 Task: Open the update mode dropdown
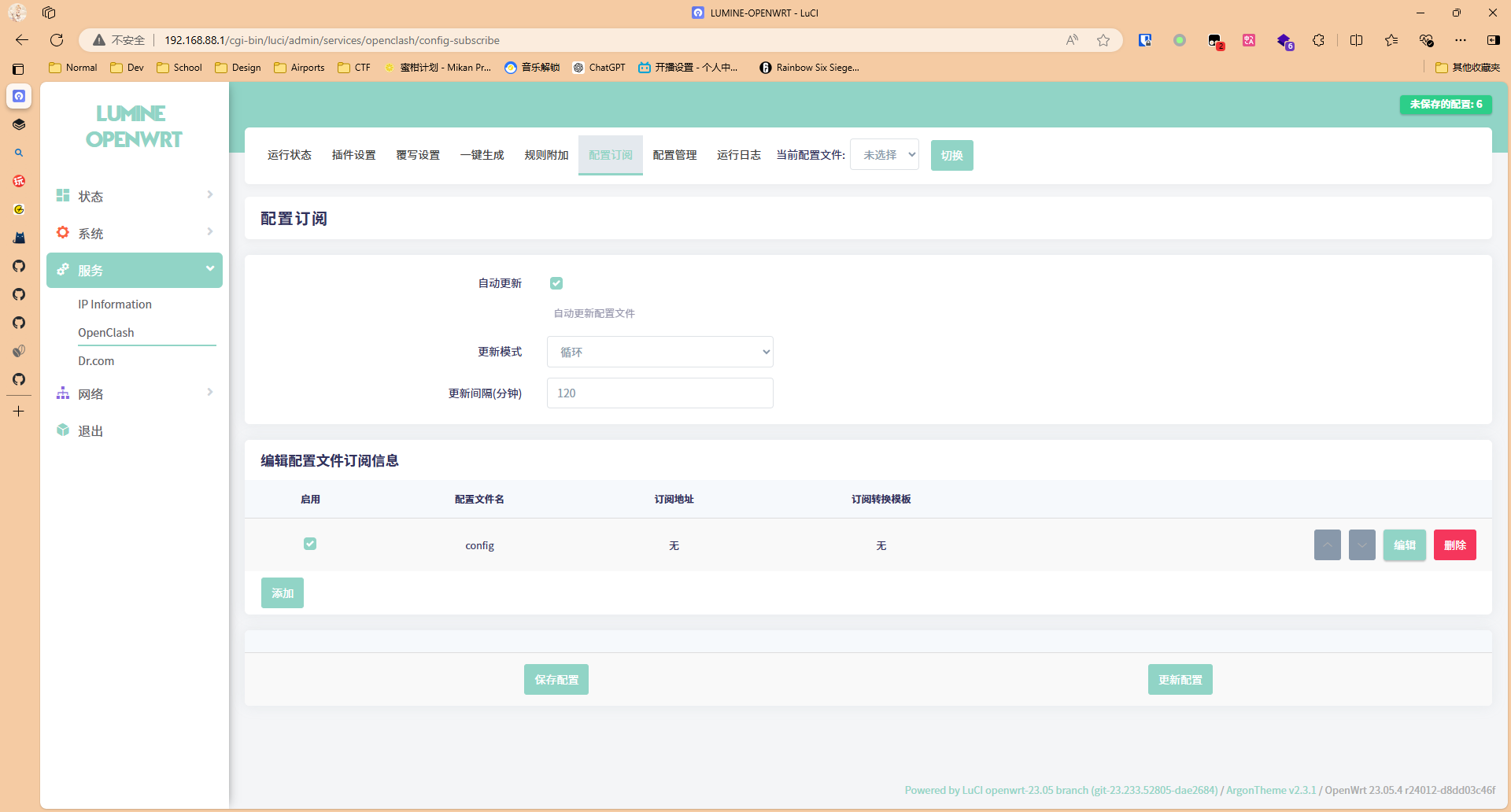(x=659, y=352)
